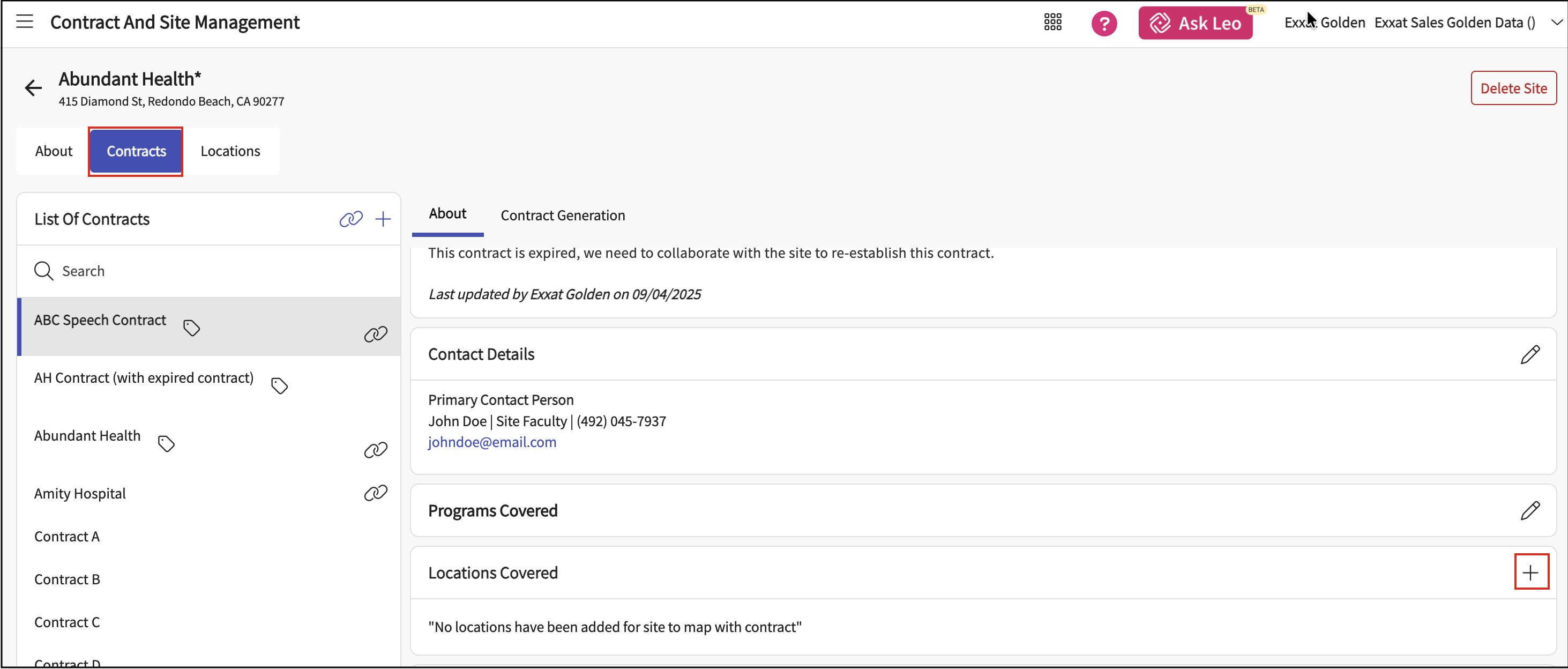Switch to the Locations tab
Image resolution: width=1568 pixels, height=669 pixels.
click(230, 151)
